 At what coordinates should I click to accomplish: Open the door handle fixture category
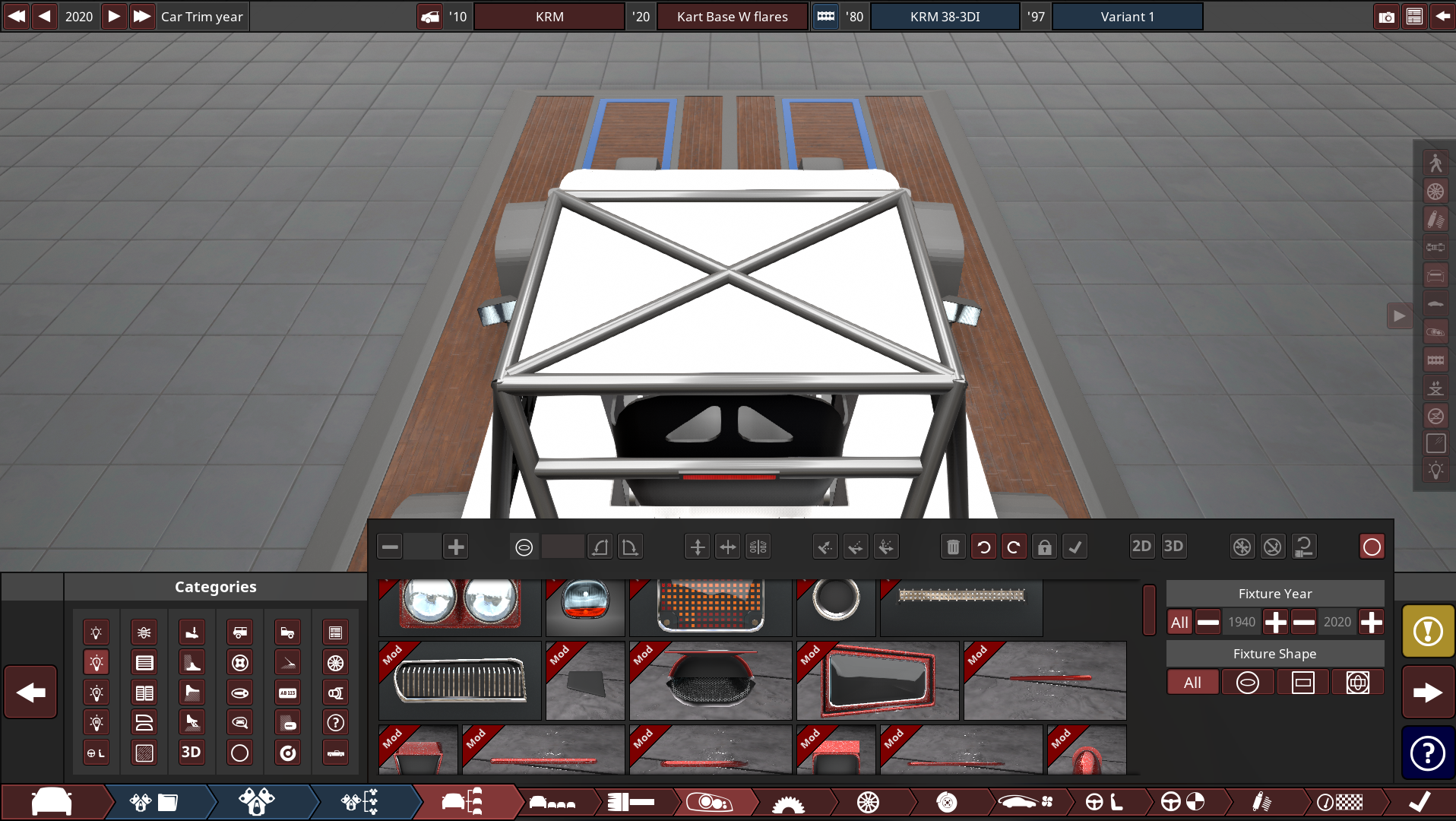pyautogui.click(x=239, y=693)
